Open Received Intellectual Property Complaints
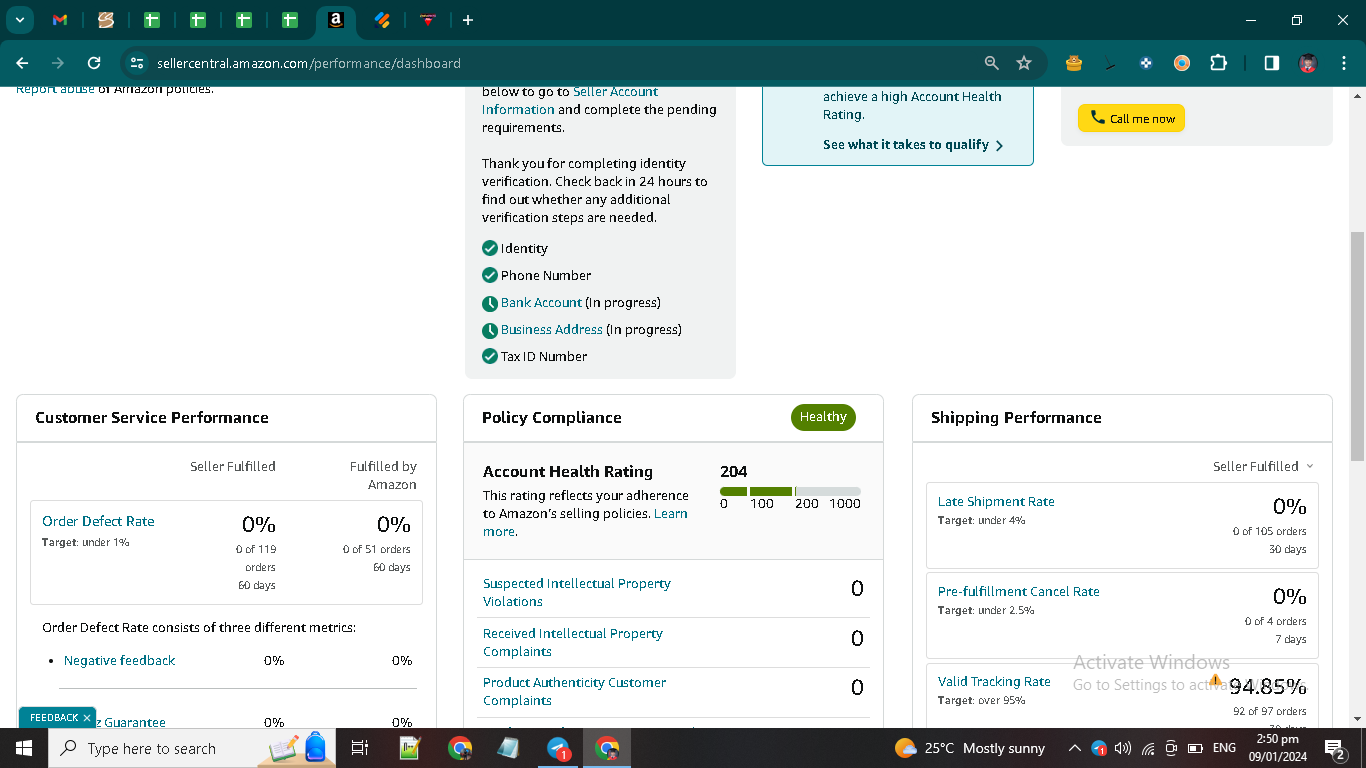Image resolution: width=1366 pixels, height=768 pixels. click(573, 642)
